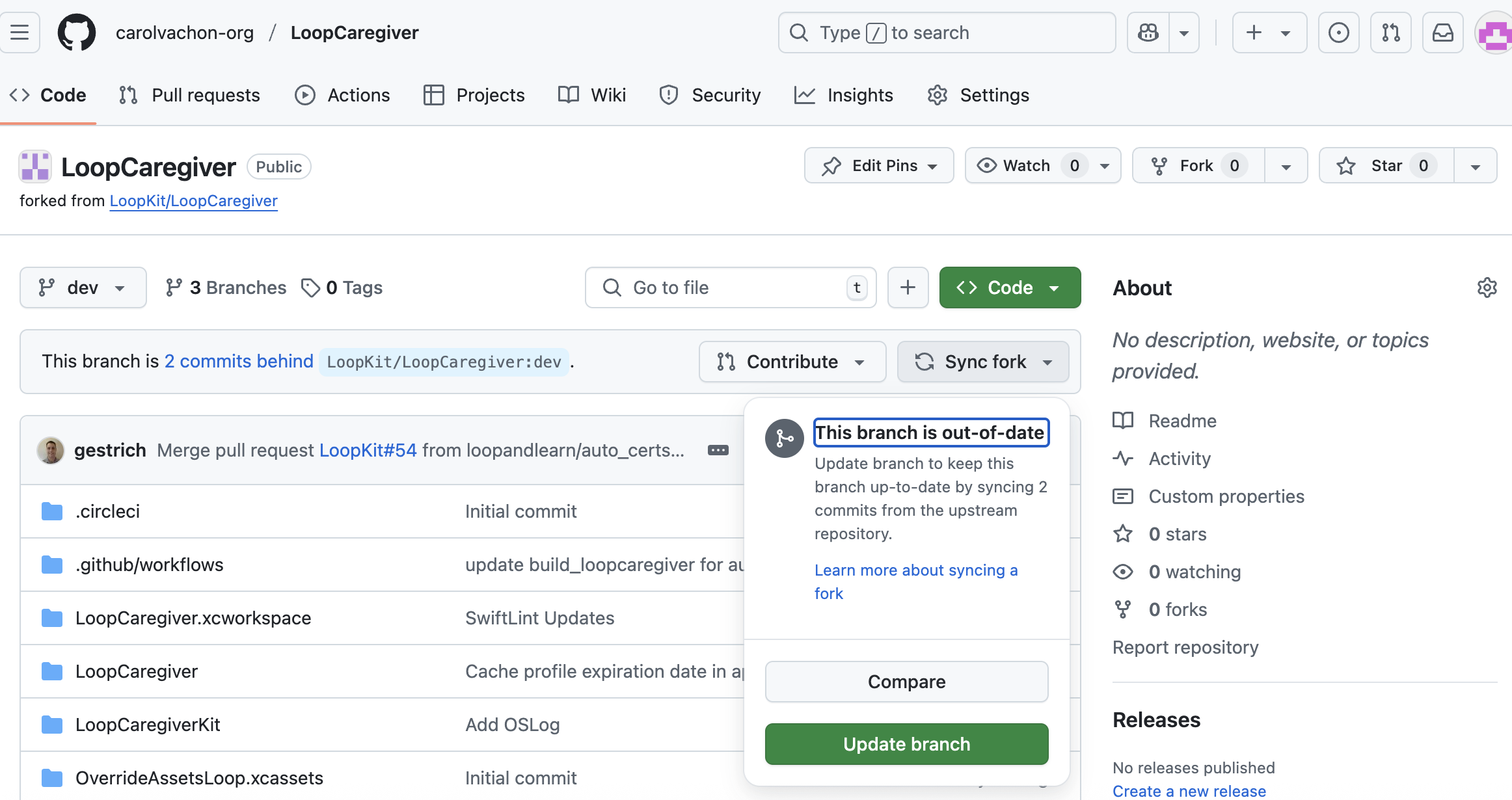
Task: Open pull requests icon in header
Action: click(x=1390, y=33)
